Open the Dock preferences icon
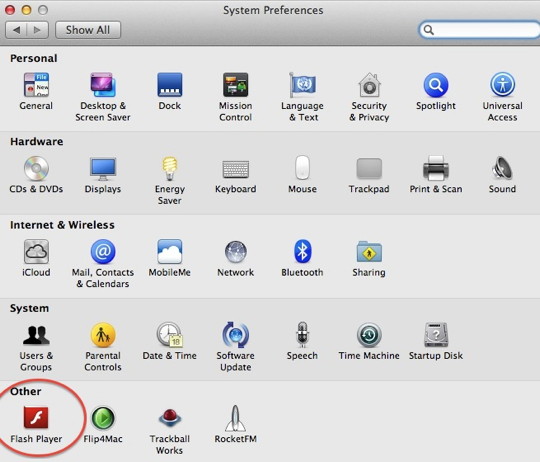This screenshot has height=462, width=540. coord(169,85)
